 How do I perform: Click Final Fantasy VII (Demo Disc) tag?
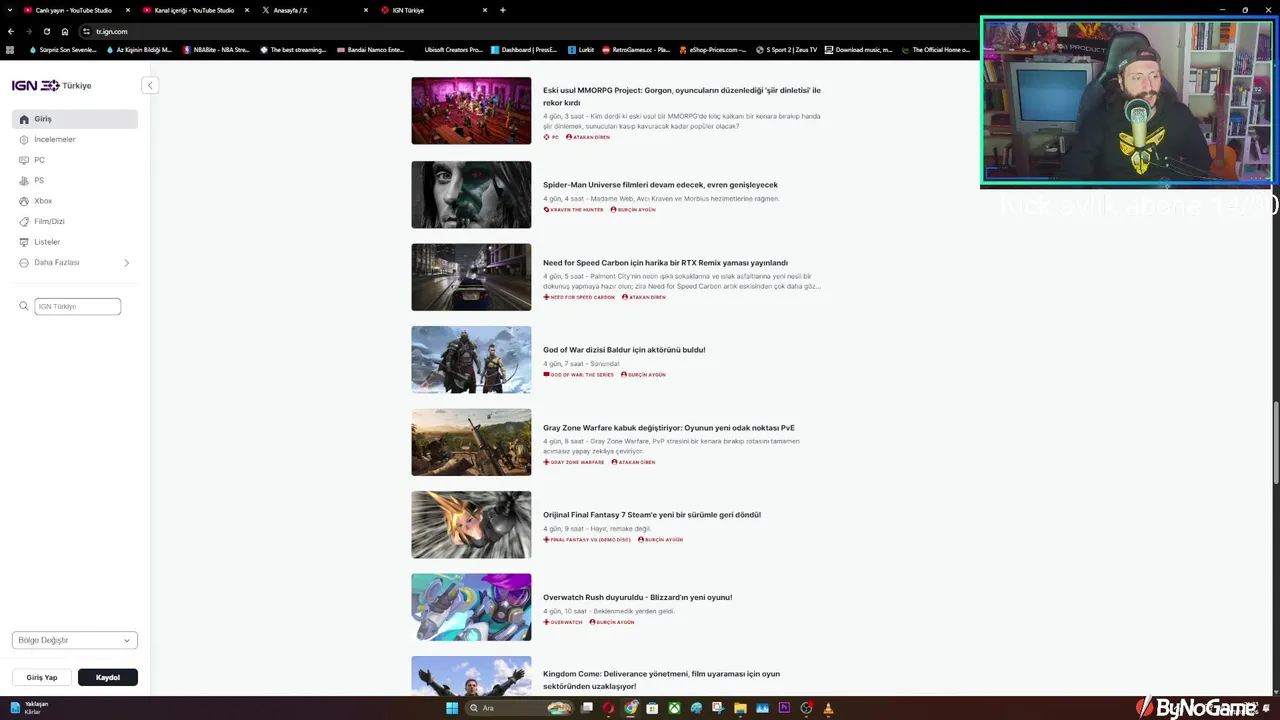pyautogui.click(x=587, y=540)
